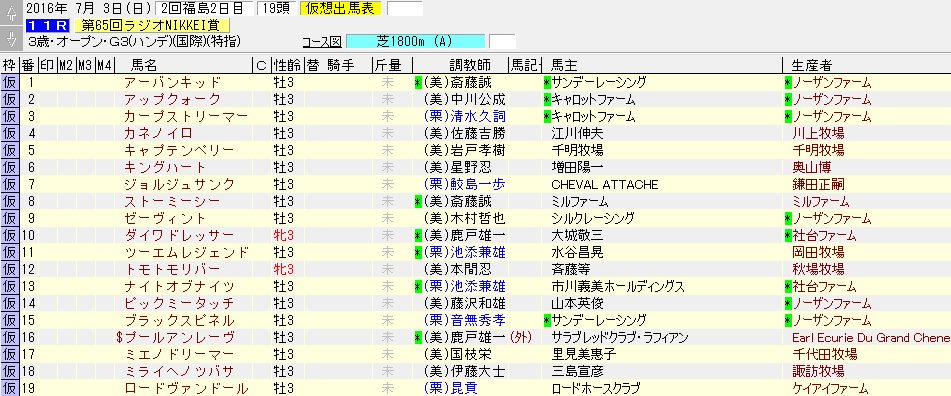Viewport: 951px width, 396px height.
Task: Click green marker beside owner サンデーレーシング row 1
Action: click(547, 82)
